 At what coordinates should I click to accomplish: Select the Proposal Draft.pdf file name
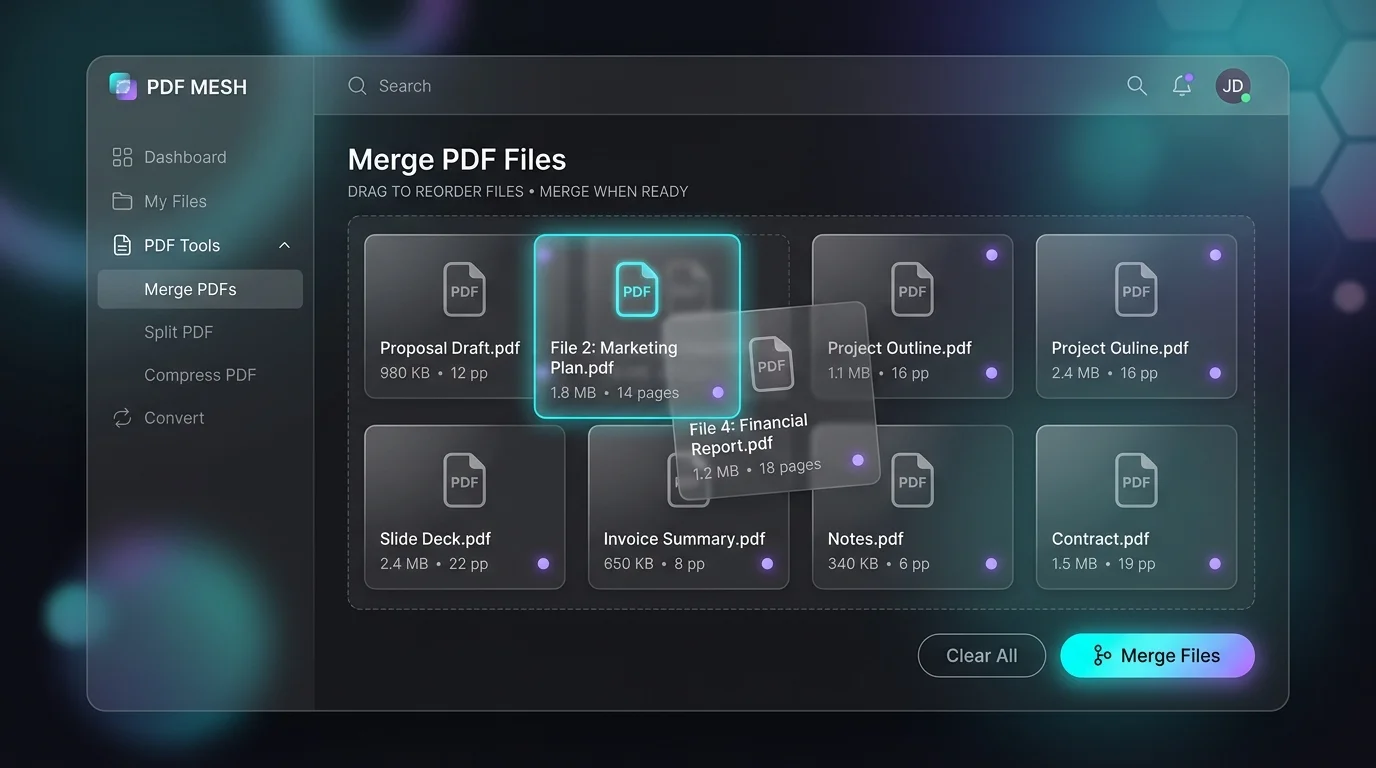coord(450,348)
